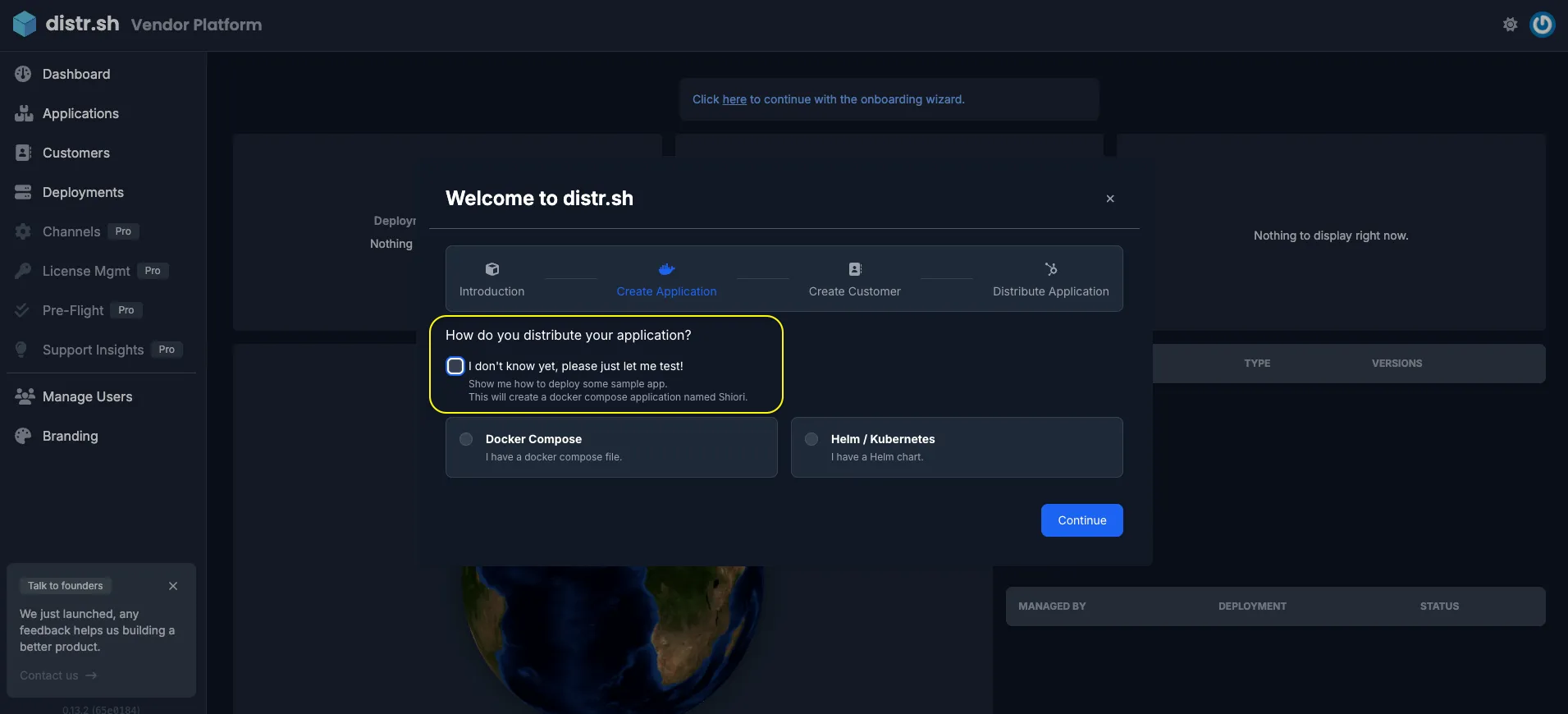Open the Dashboard sidebar icon
1568x714 pixels.
(23, 74)
